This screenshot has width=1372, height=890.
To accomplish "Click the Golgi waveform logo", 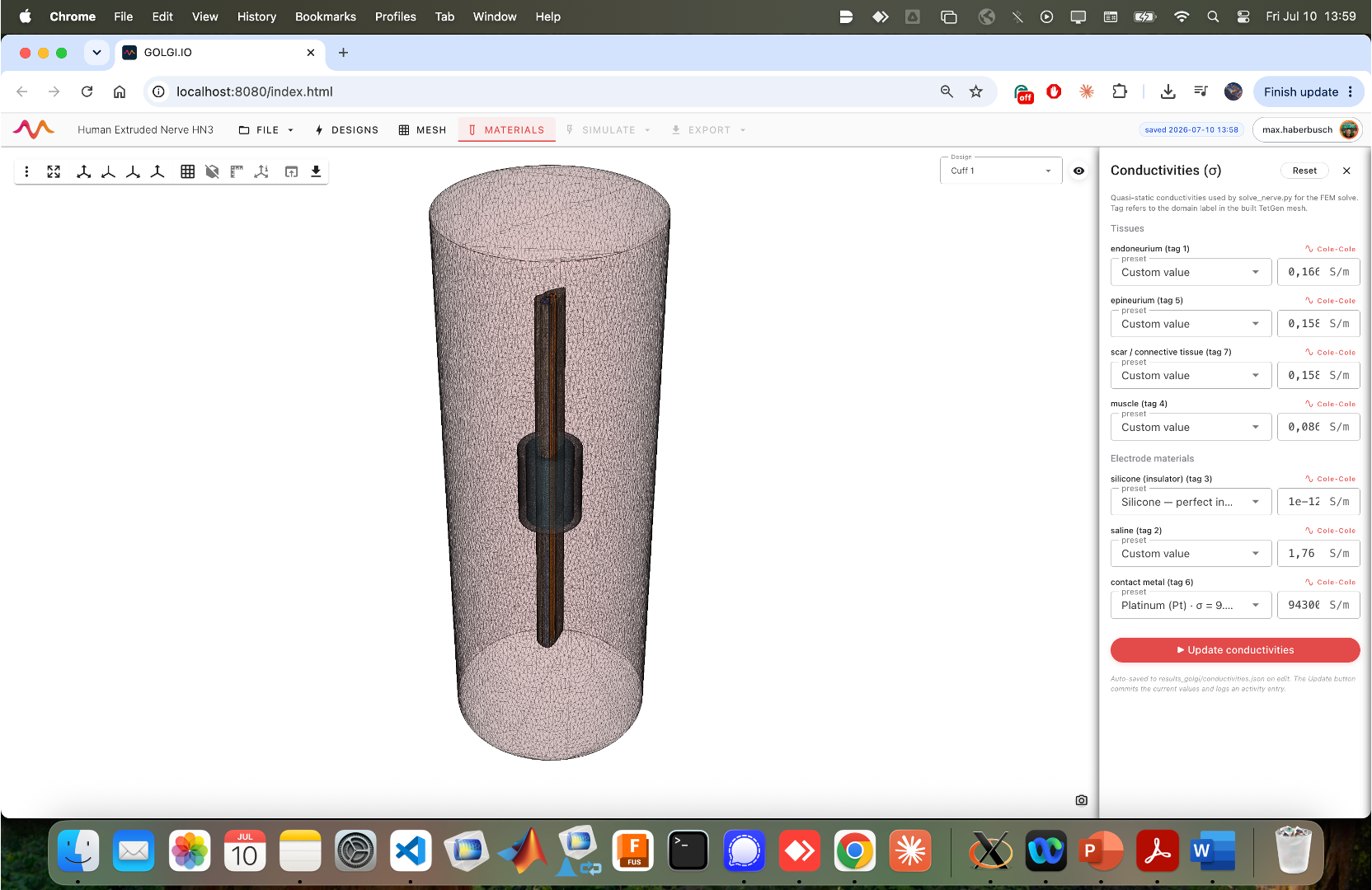I will pos(34,129).
